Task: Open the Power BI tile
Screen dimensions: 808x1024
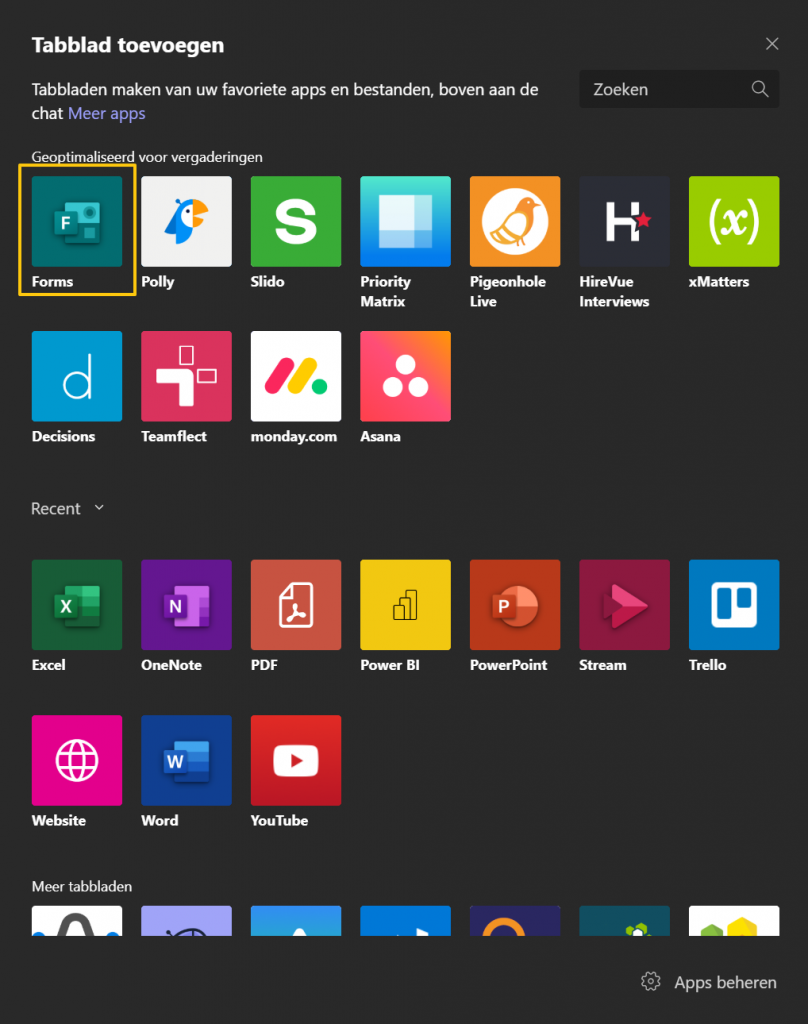Action: click(406, 605)
